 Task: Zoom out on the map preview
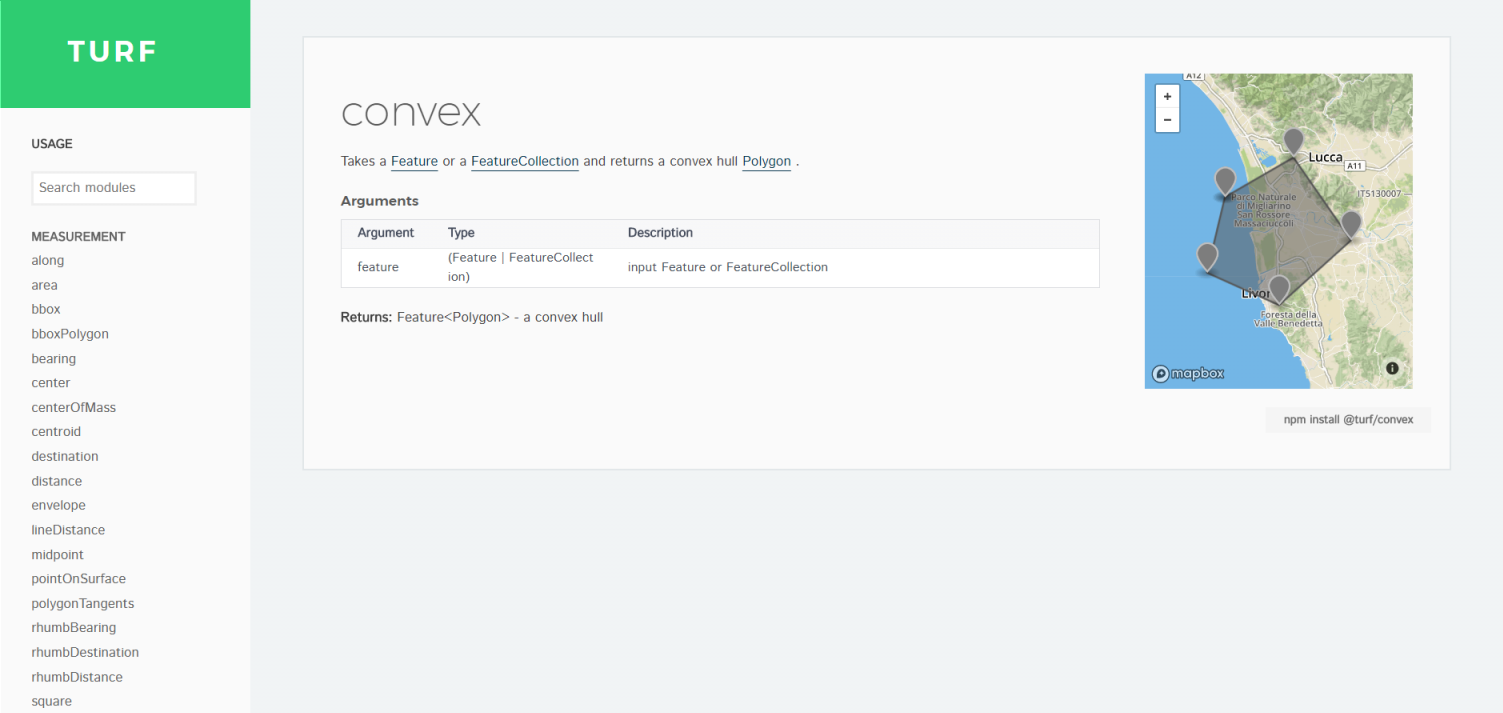1167,119
